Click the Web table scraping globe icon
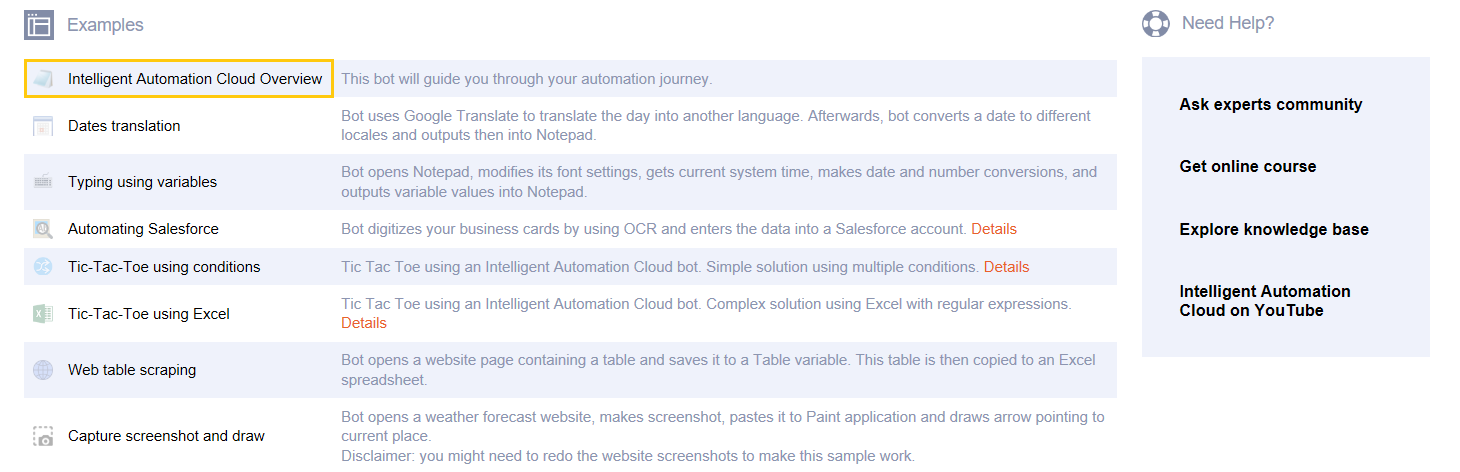This screenshot has height=472, width=1460. point(42,370)
